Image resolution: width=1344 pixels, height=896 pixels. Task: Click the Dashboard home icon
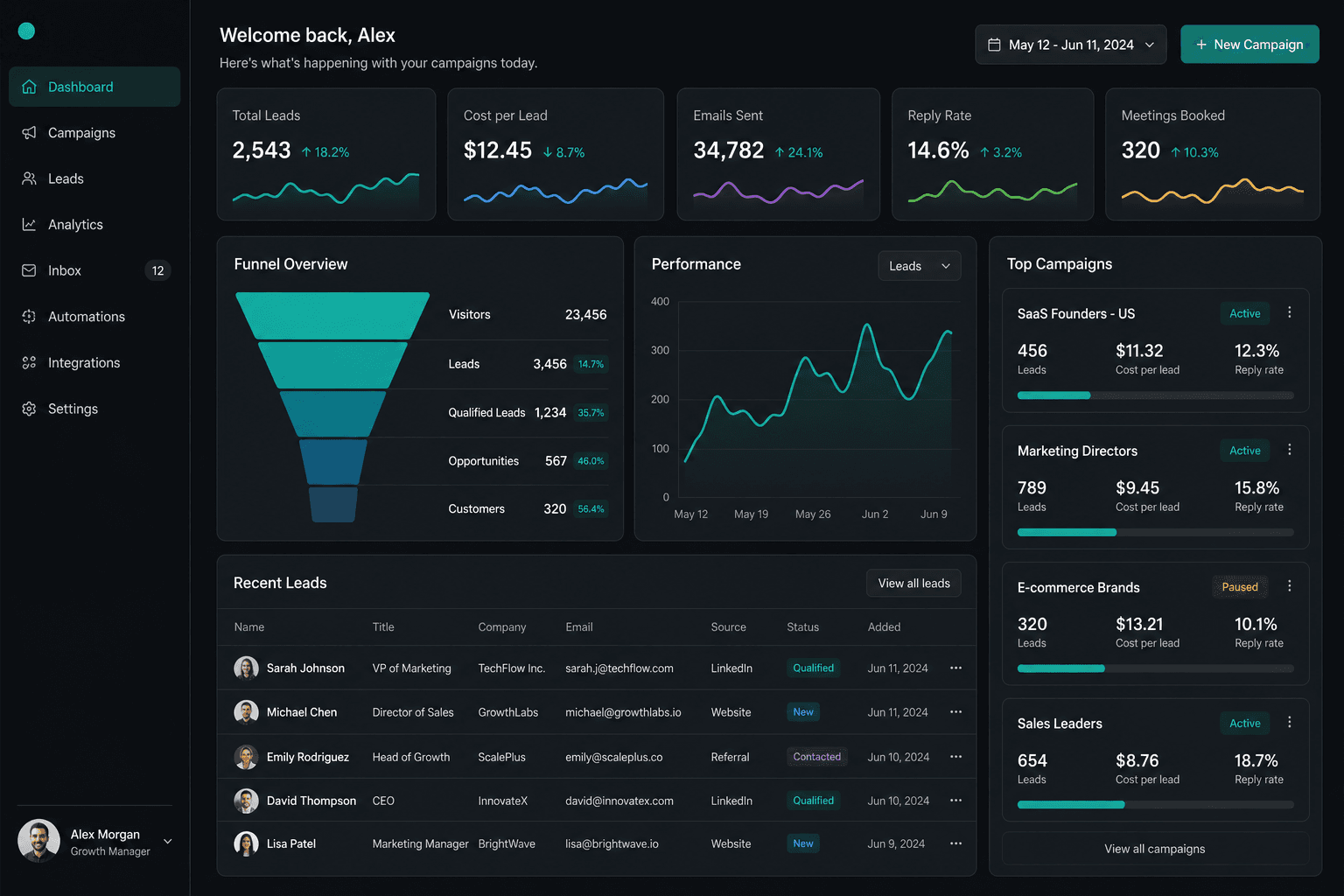(x=29, y=87)
